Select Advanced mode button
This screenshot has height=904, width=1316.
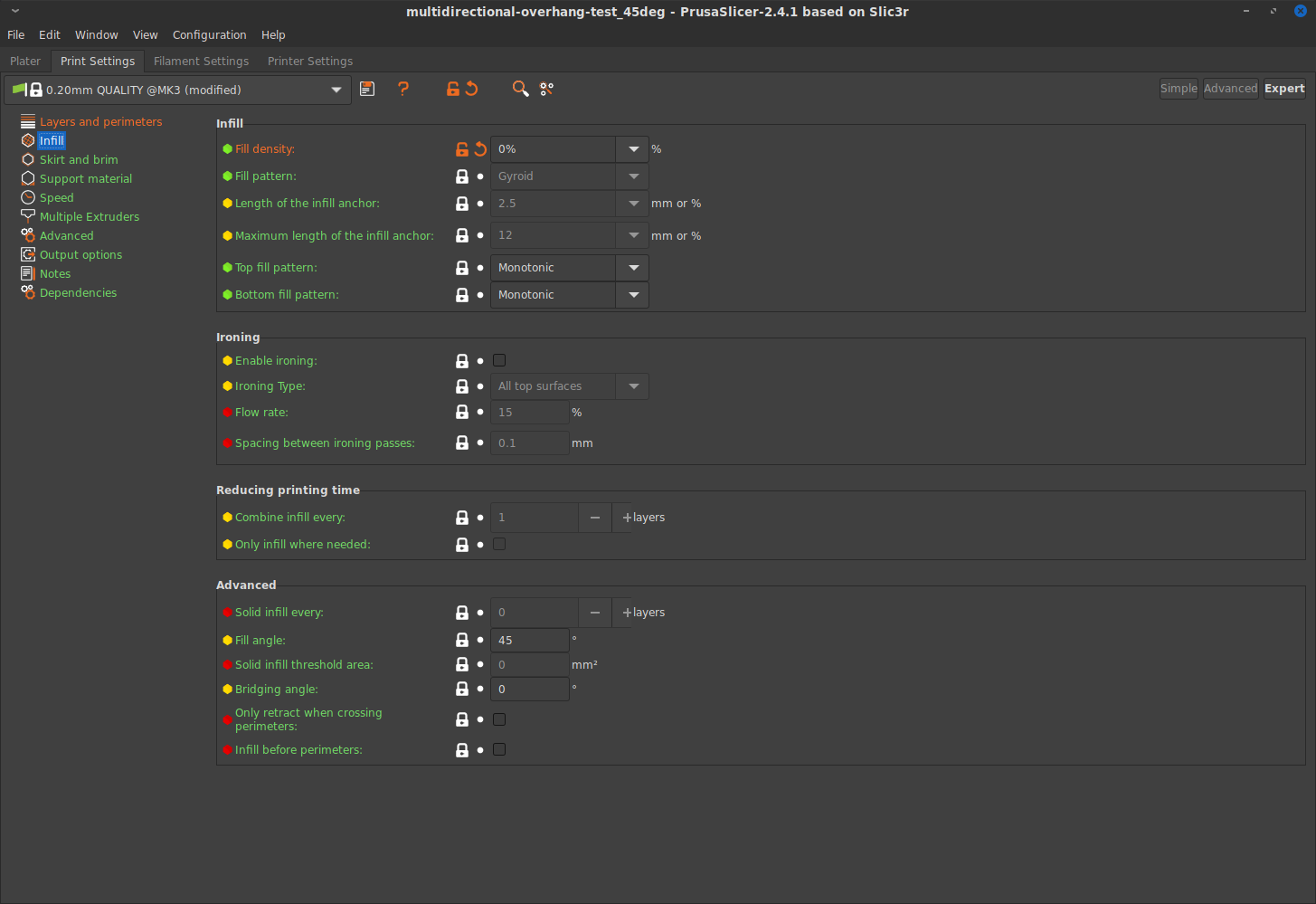(1230, 89)
